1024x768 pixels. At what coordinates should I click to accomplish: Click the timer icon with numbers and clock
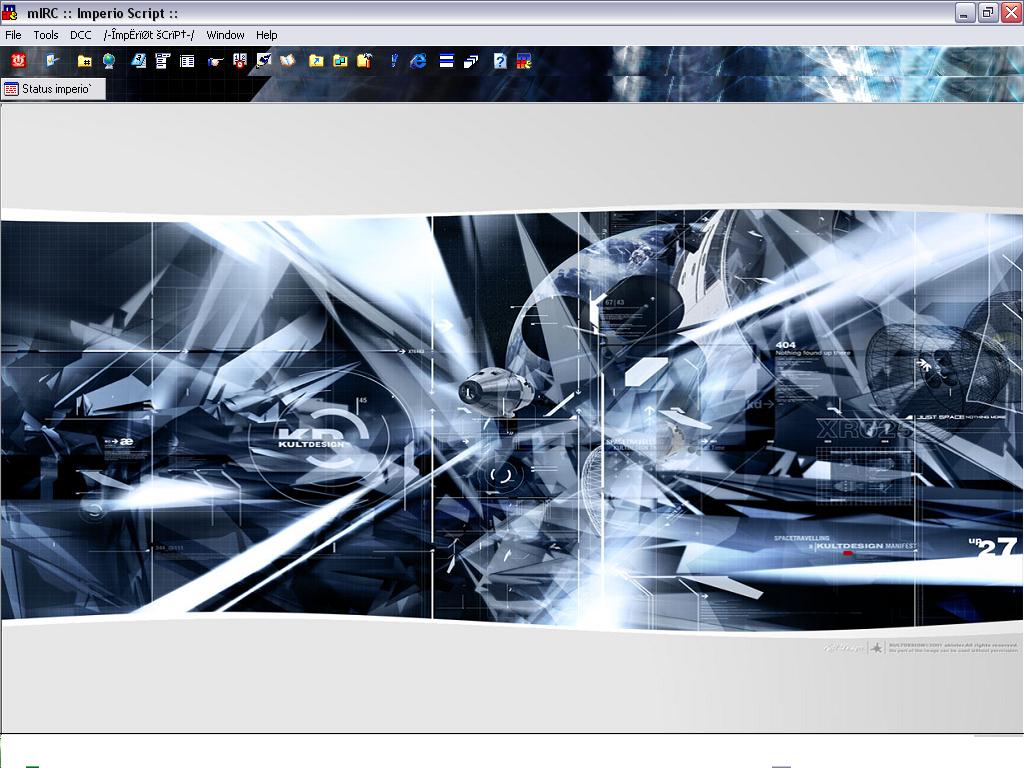[240, 61]
